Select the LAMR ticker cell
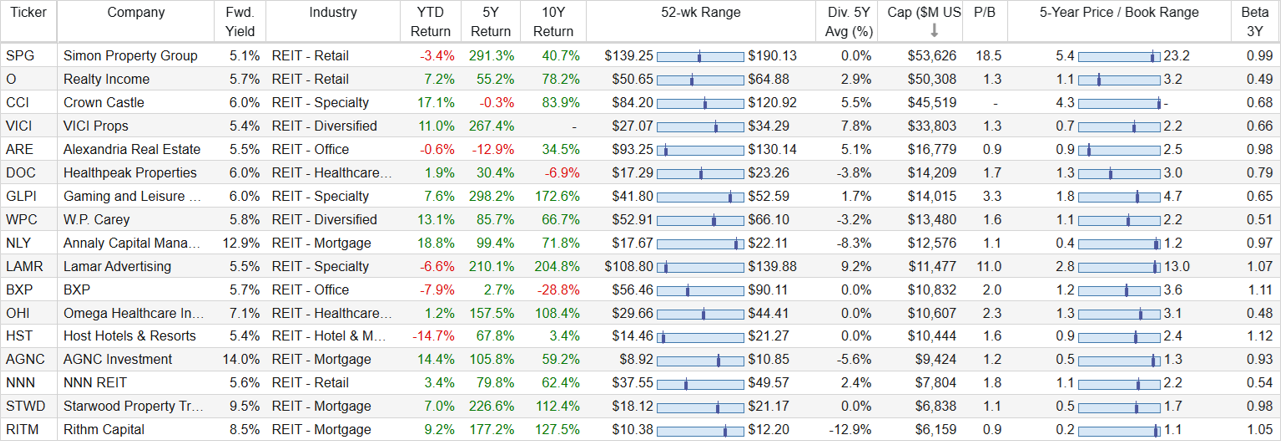 tap(29, 266)
